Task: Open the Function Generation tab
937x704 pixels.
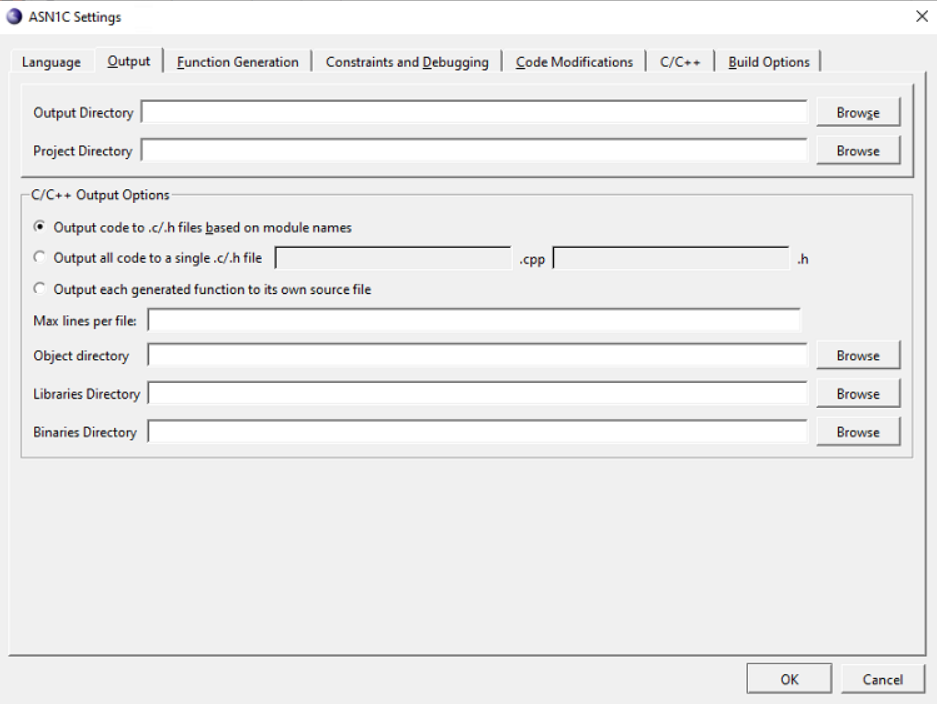Action: (238, 62)
